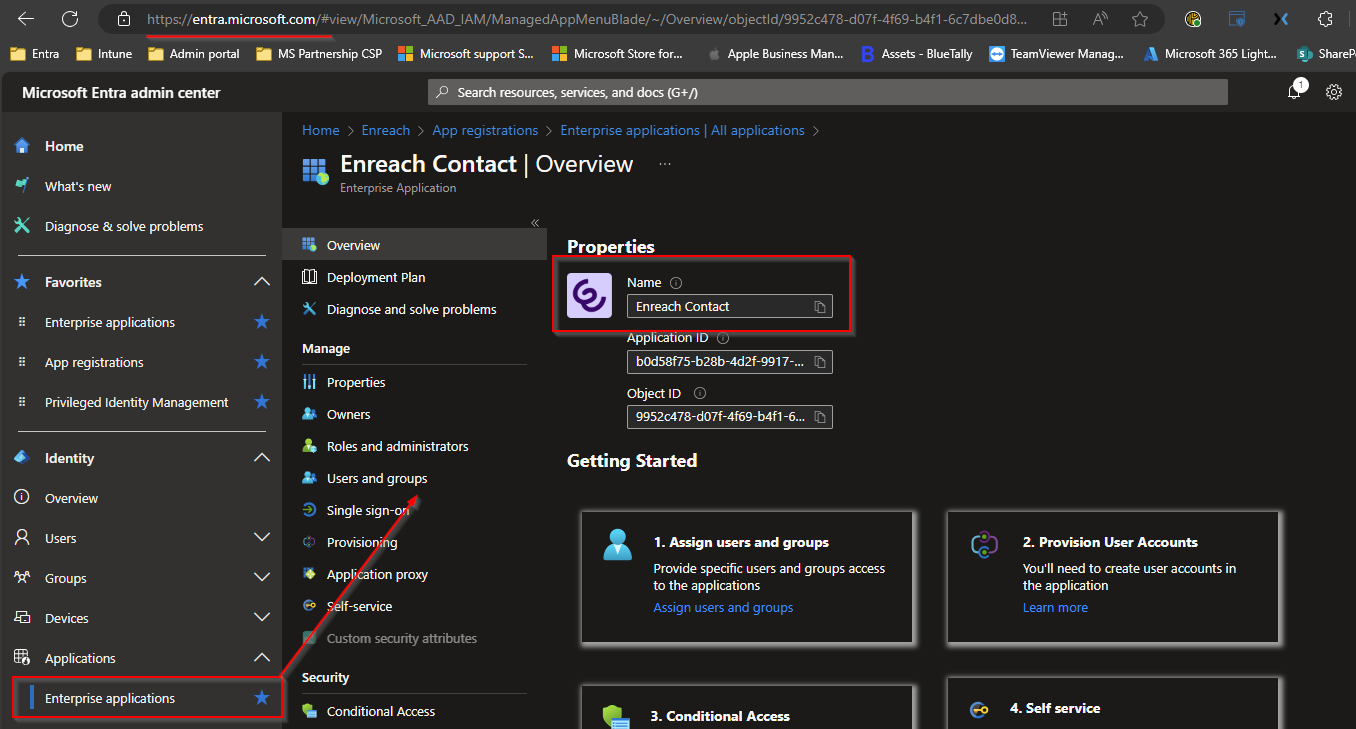
Task: Unfavorite Enterprise applications in the Favorites list
Action: click(262, 322)
